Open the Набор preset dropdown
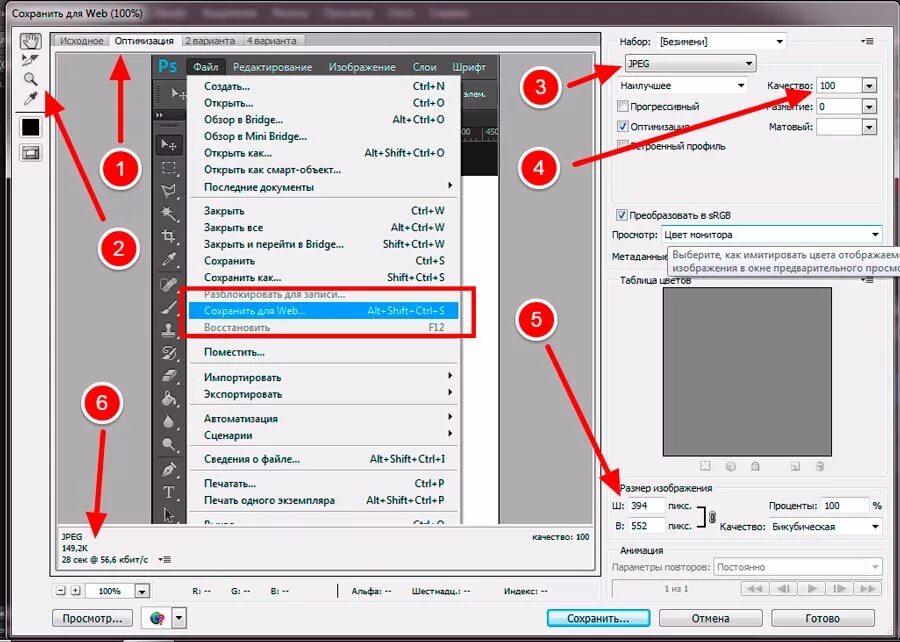Viewport: 900px width, 642px height. point(721,41)
